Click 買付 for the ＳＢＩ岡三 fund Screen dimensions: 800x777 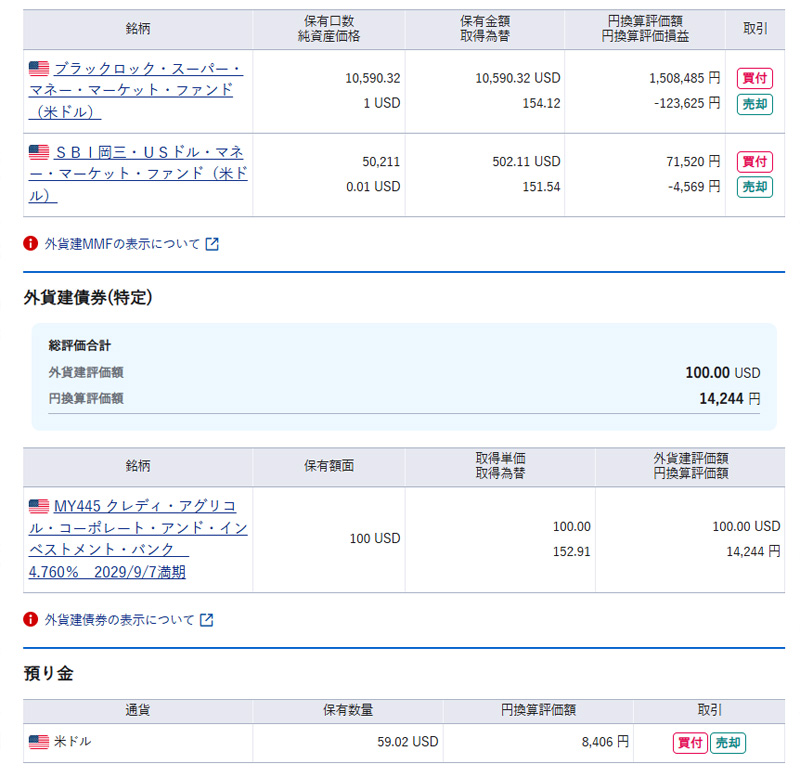coord(755,162)
